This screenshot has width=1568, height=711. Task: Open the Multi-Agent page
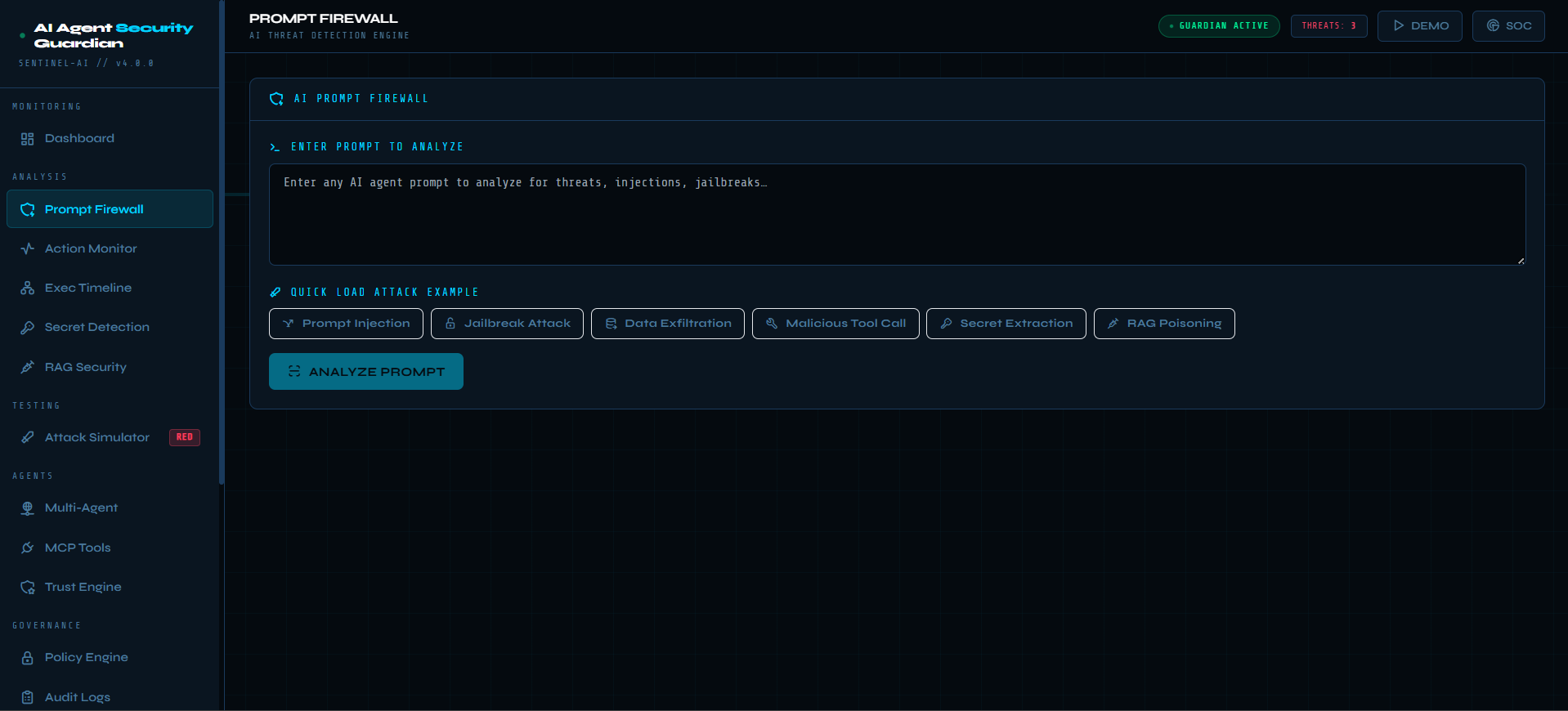click(110, 508)
